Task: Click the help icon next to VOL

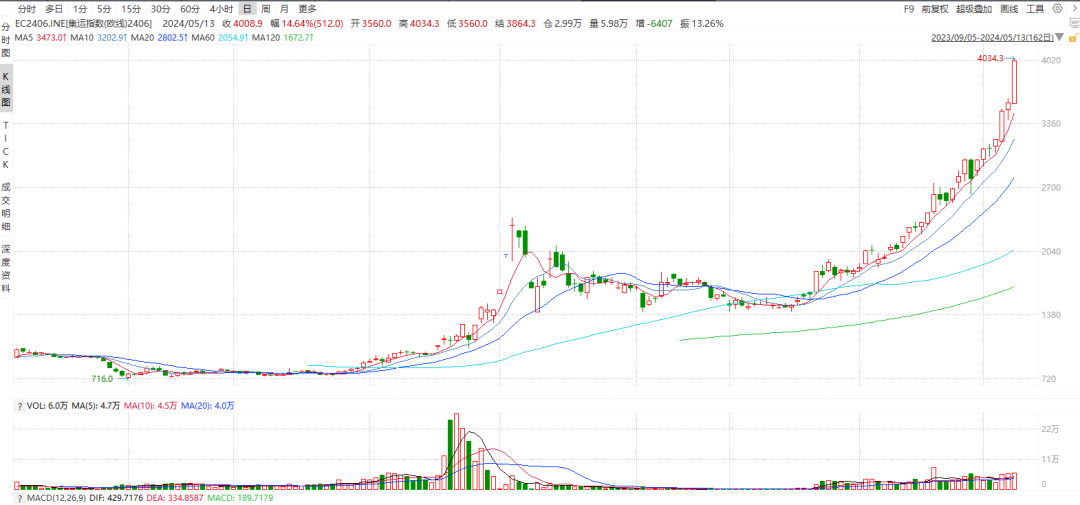Action: coord(19,406)
